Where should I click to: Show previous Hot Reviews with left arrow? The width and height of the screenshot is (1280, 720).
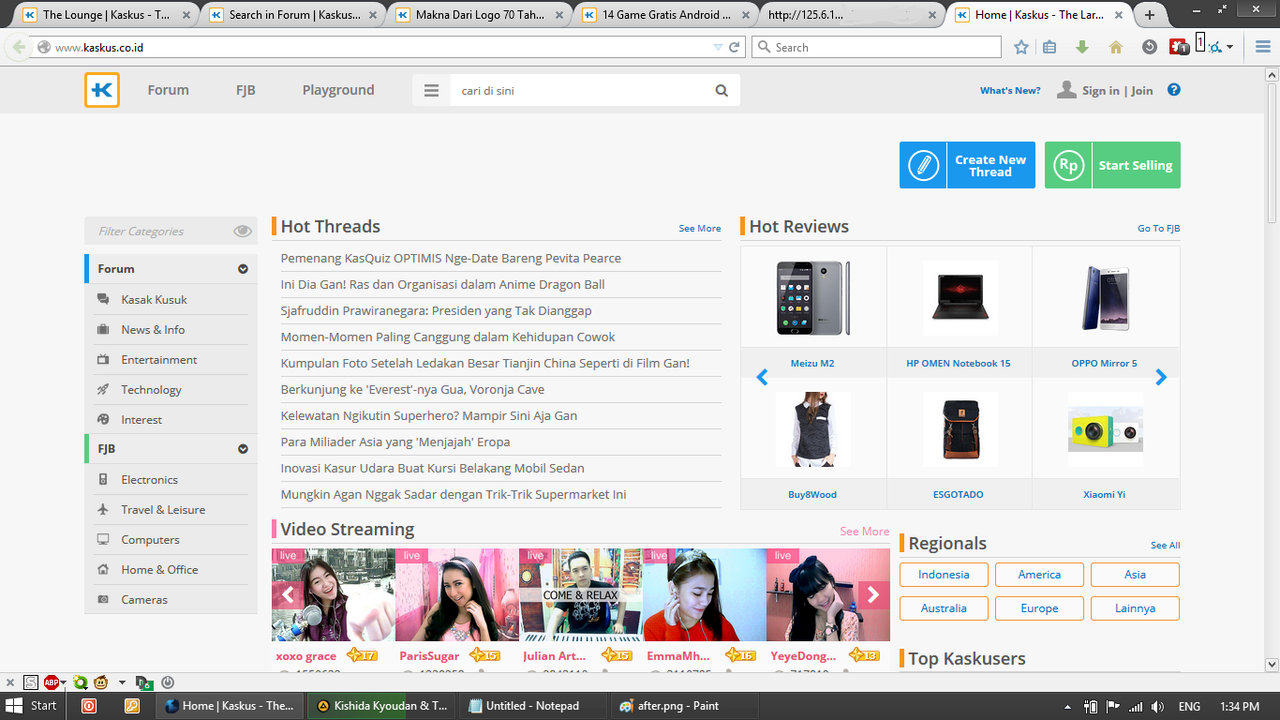pos(762,377)
